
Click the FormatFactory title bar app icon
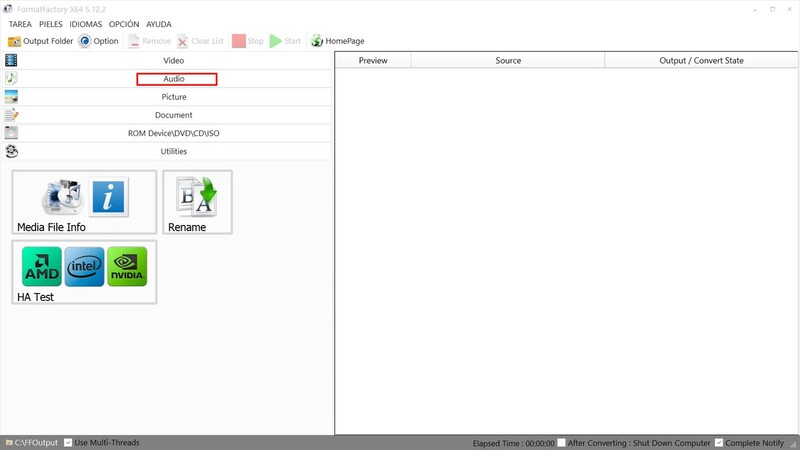pos(8,9)
